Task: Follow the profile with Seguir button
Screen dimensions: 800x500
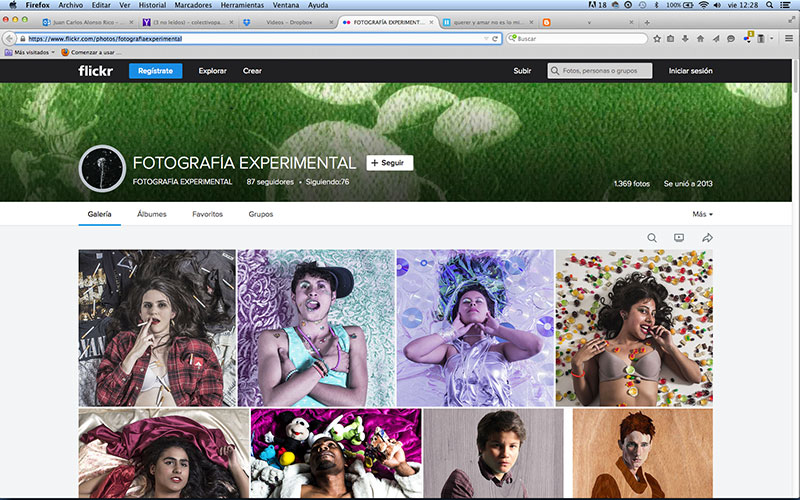Action: pos(389,162)
